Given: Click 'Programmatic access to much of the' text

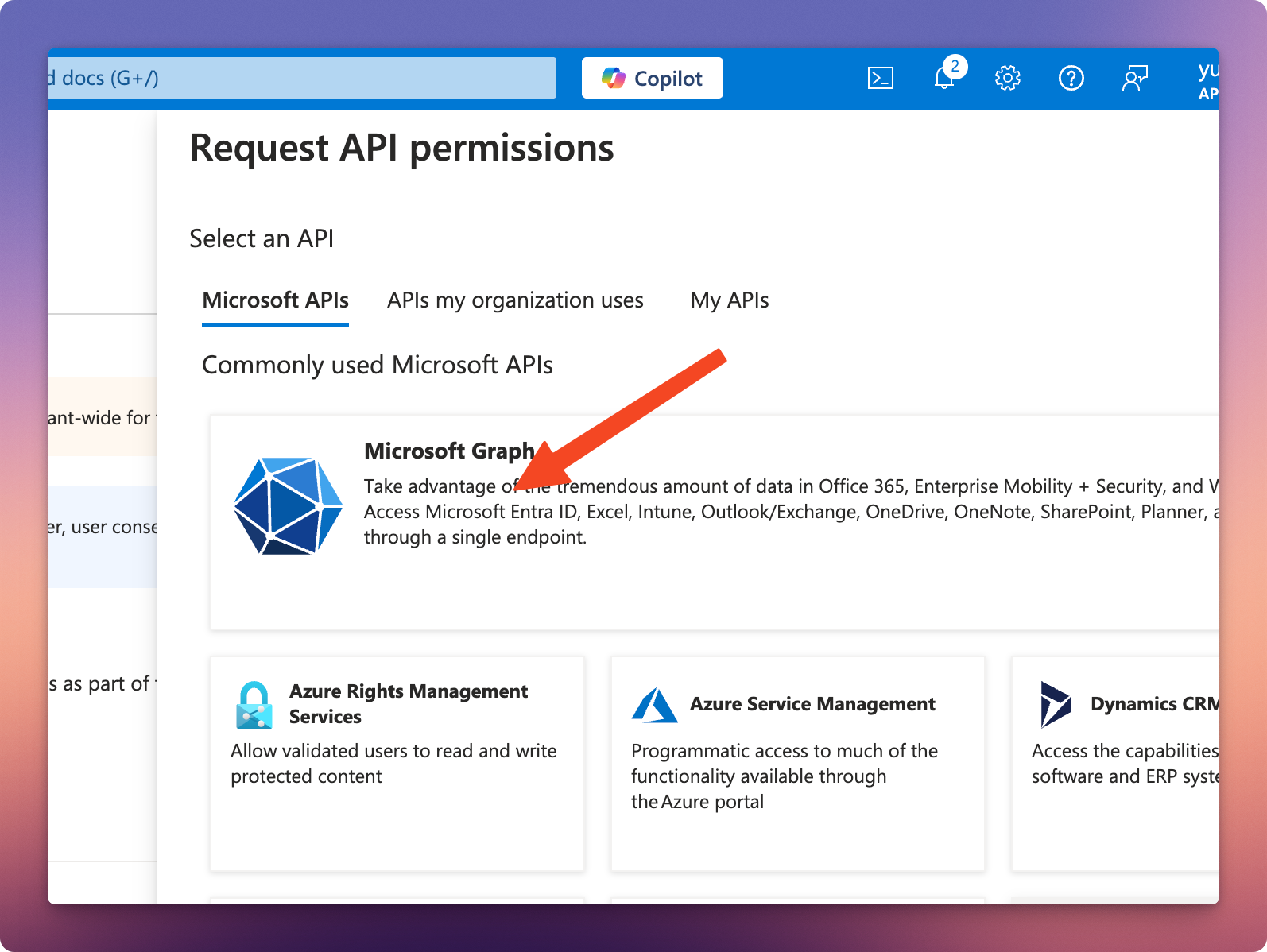Looking at the screenshot, I should (x=785, y=751).
